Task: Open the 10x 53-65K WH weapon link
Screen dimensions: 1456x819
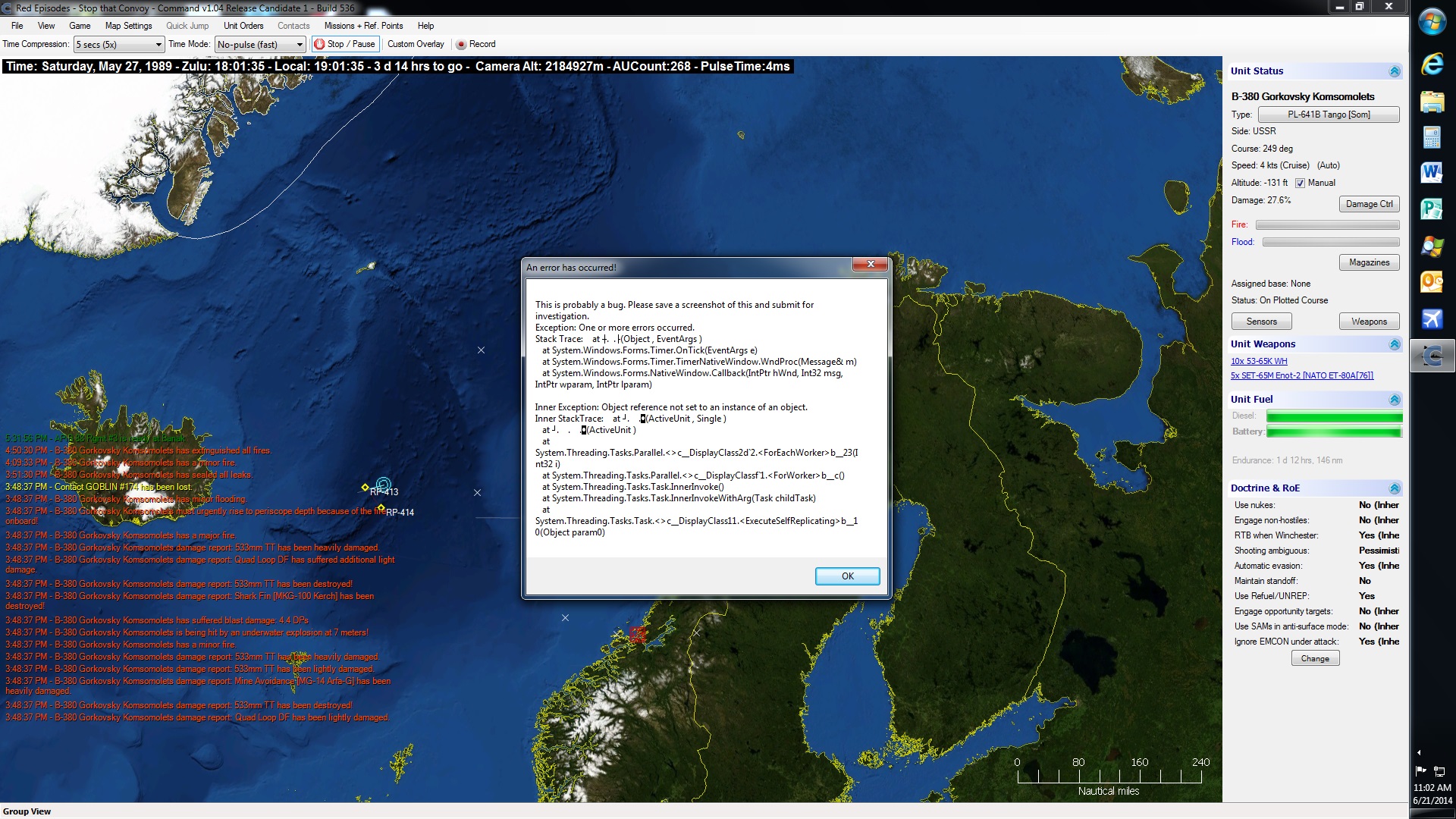Action: (x=1258, y=361)
